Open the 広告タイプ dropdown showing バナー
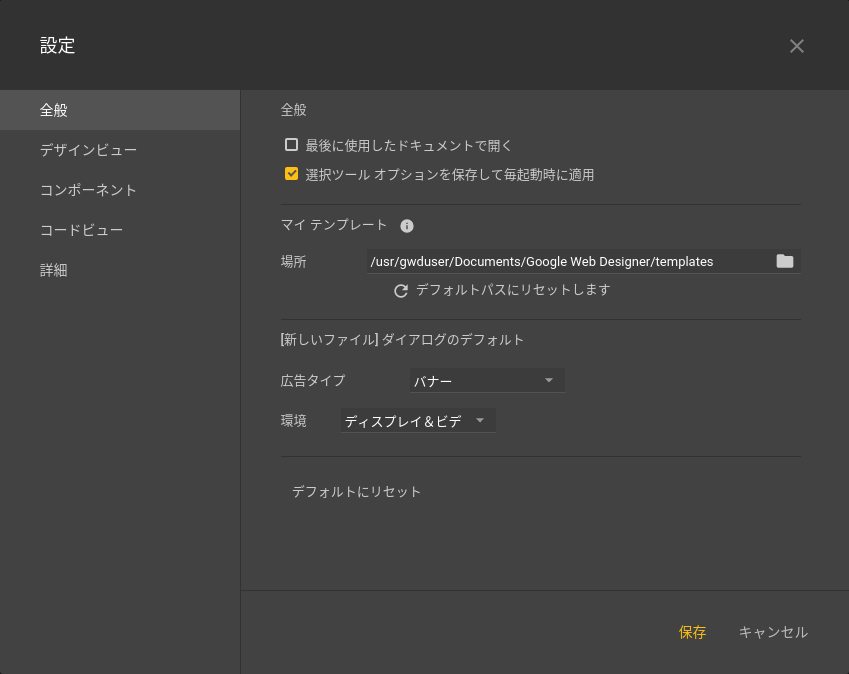 [x=487, y=381]
